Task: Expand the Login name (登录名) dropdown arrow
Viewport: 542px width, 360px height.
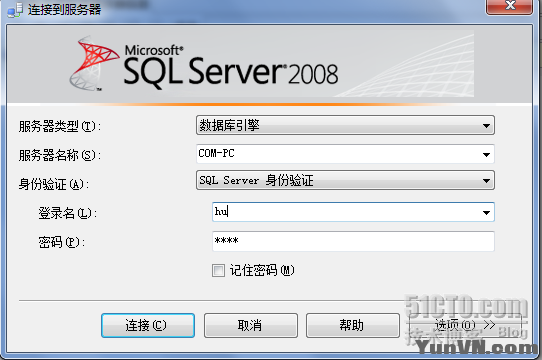Action: coord(486,212)
